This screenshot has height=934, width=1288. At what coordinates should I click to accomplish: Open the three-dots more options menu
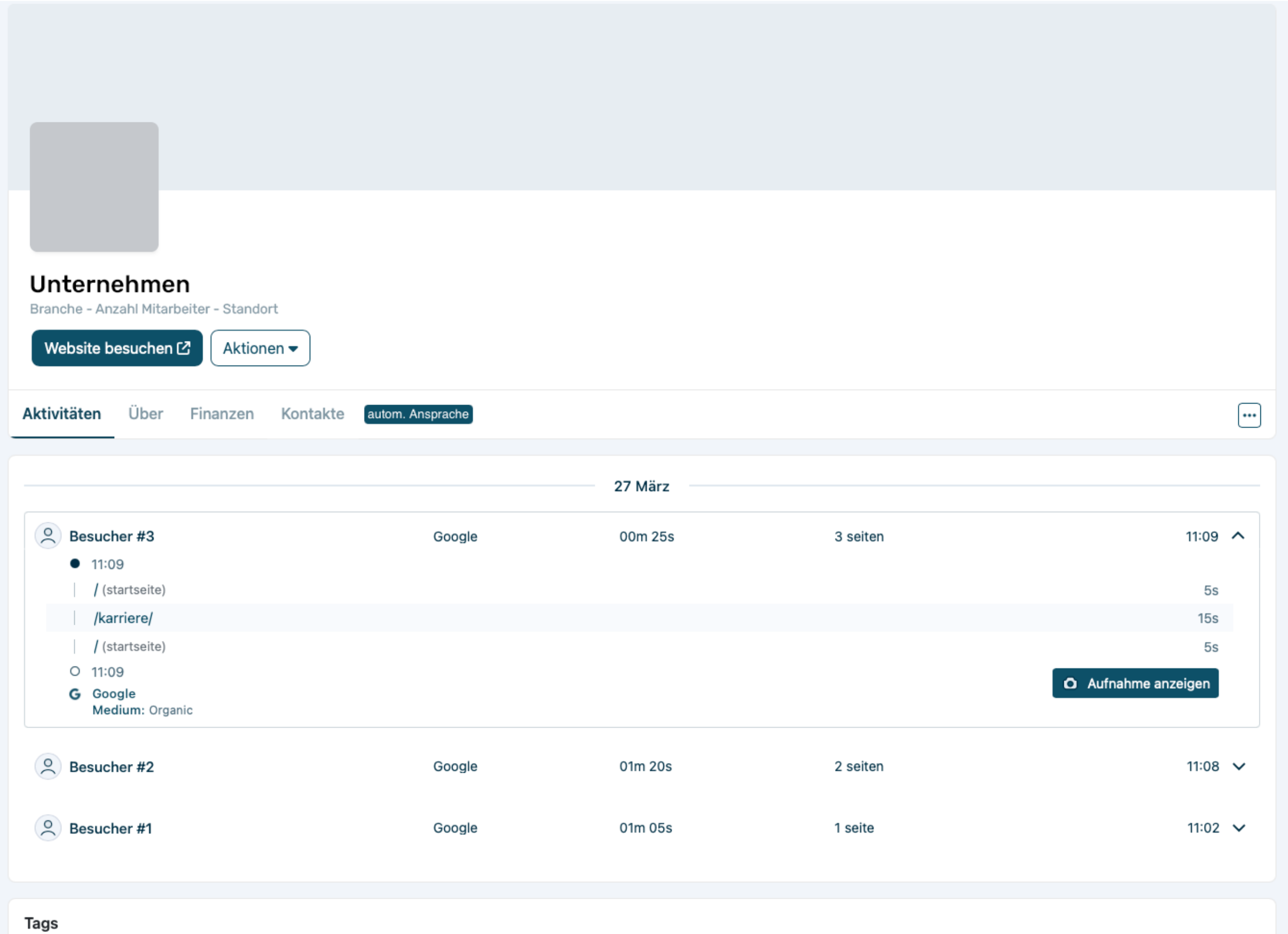pyautogui.click(x=1249, y=415)
